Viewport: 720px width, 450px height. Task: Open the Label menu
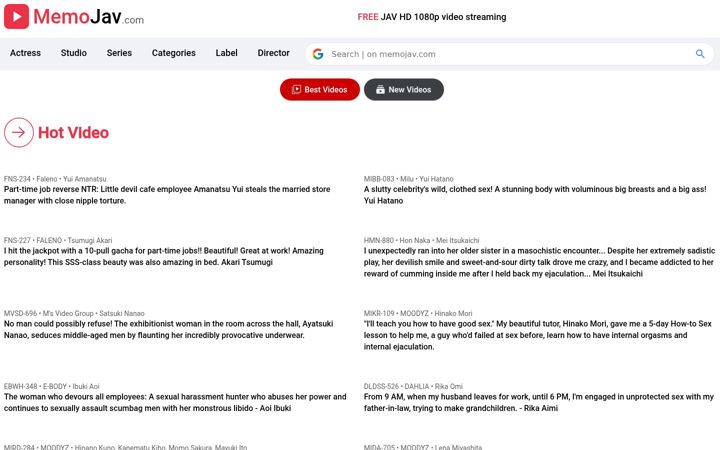tap(226, 53)
